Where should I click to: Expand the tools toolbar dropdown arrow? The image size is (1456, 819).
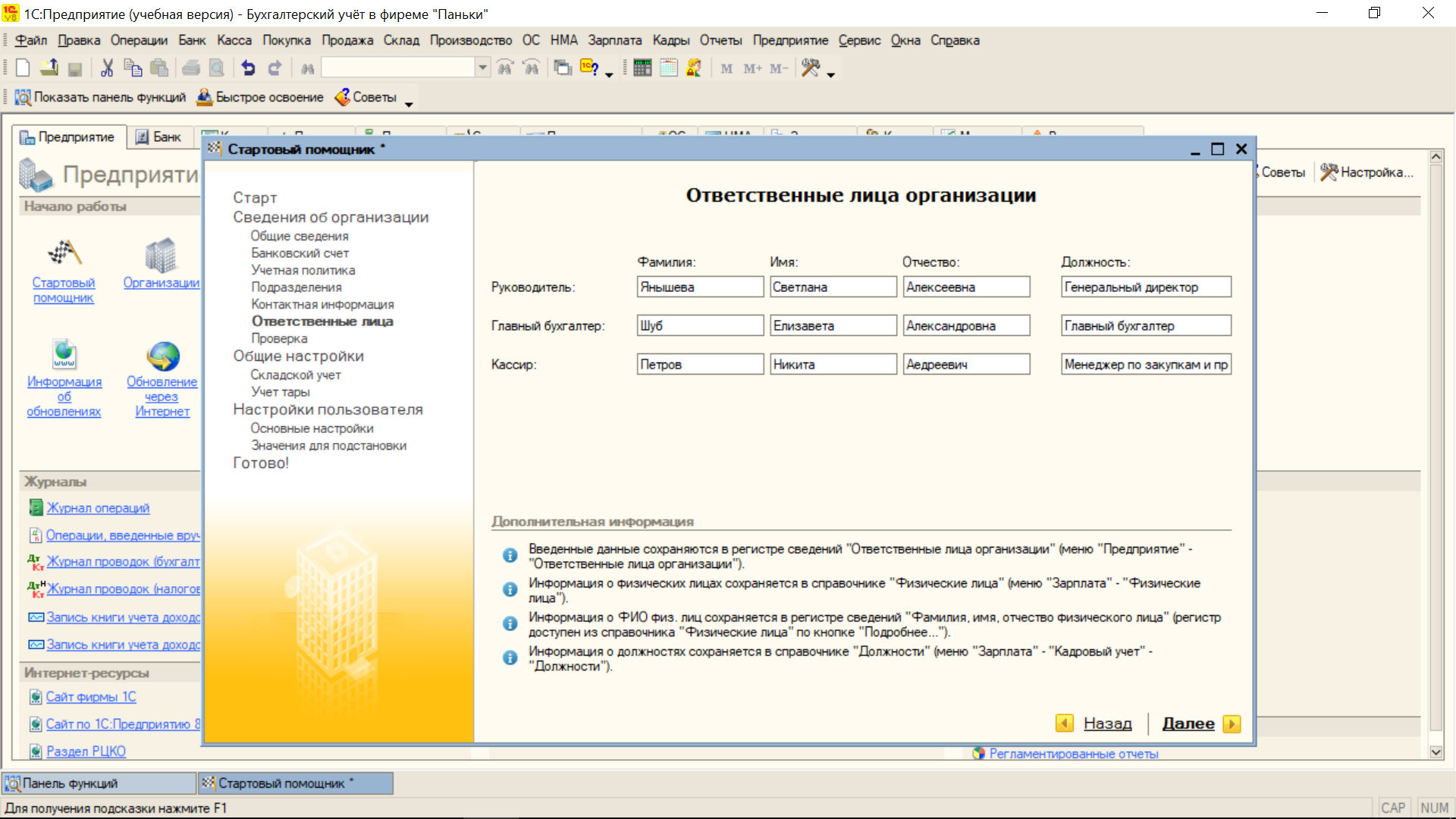(x=831, y=74)
